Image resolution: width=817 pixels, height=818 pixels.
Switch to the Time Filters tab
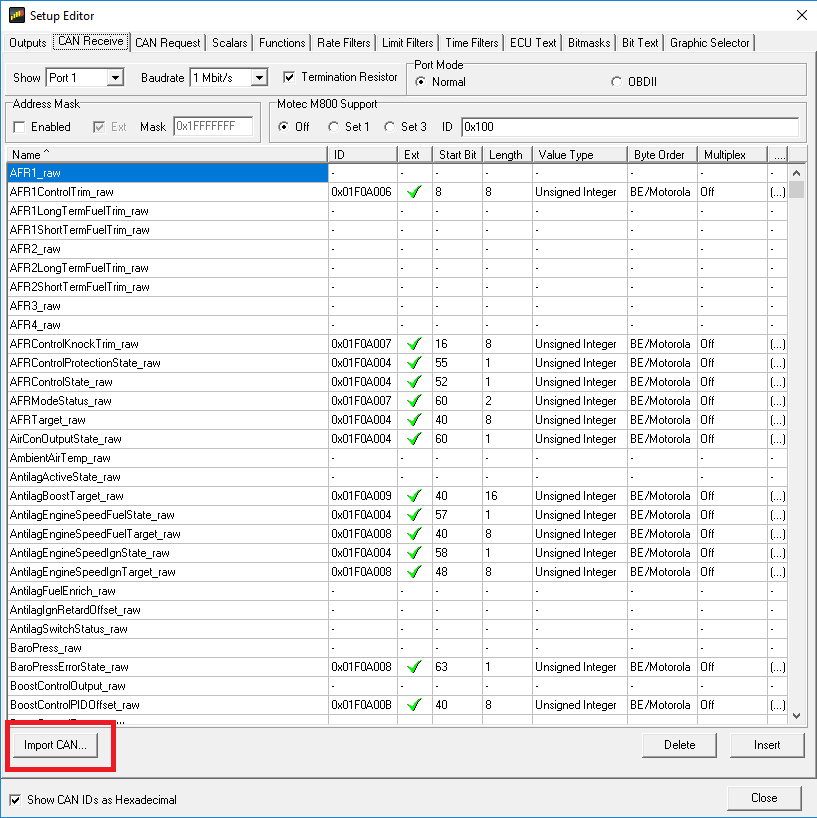472,43
